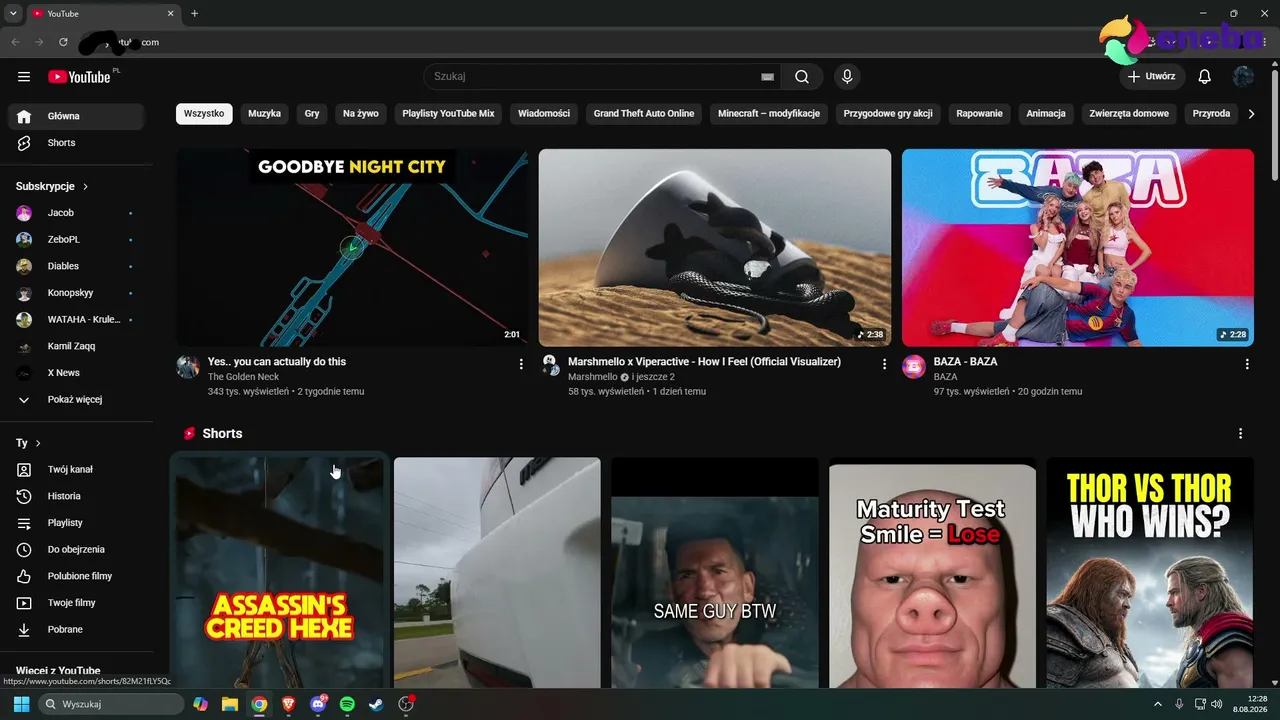Select the Grand Theft Auto Online chip

click(x=644, y=114)
